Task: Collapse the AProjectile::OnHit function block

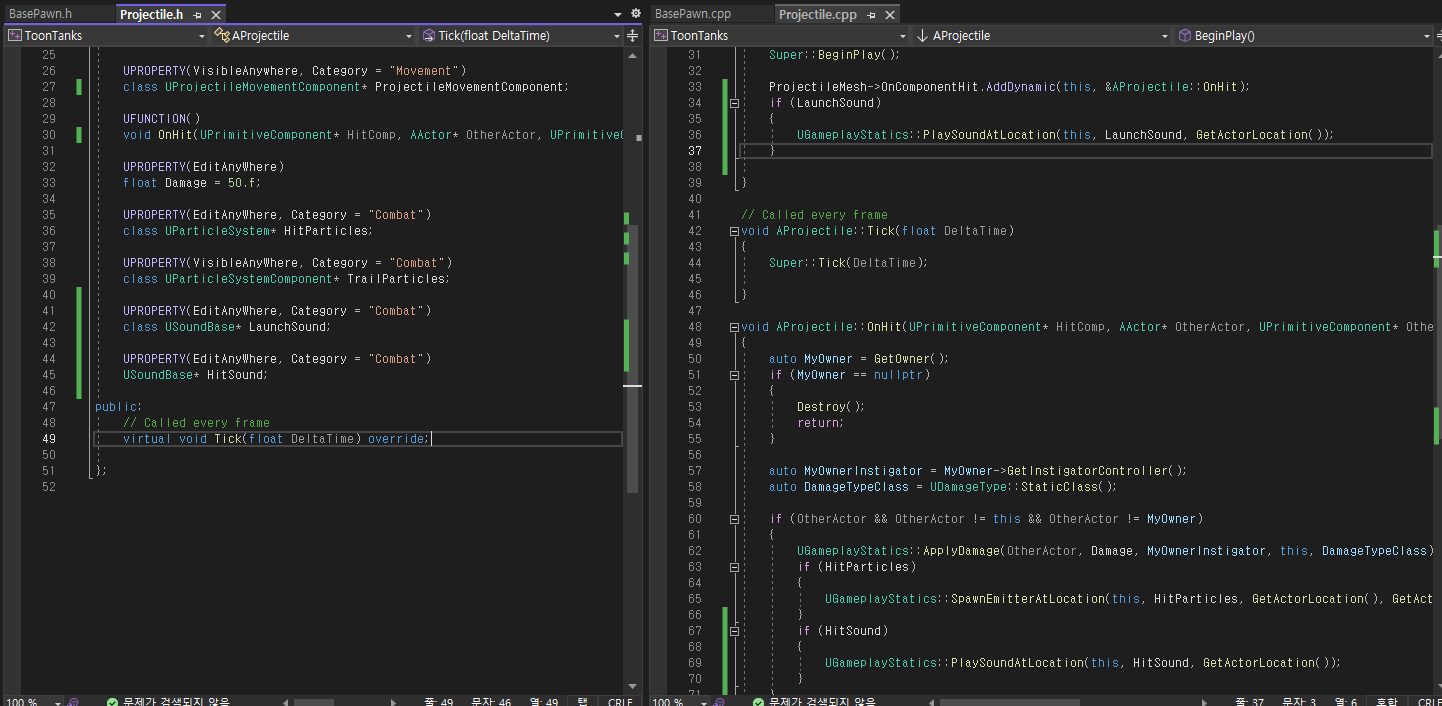Action: 735,327
